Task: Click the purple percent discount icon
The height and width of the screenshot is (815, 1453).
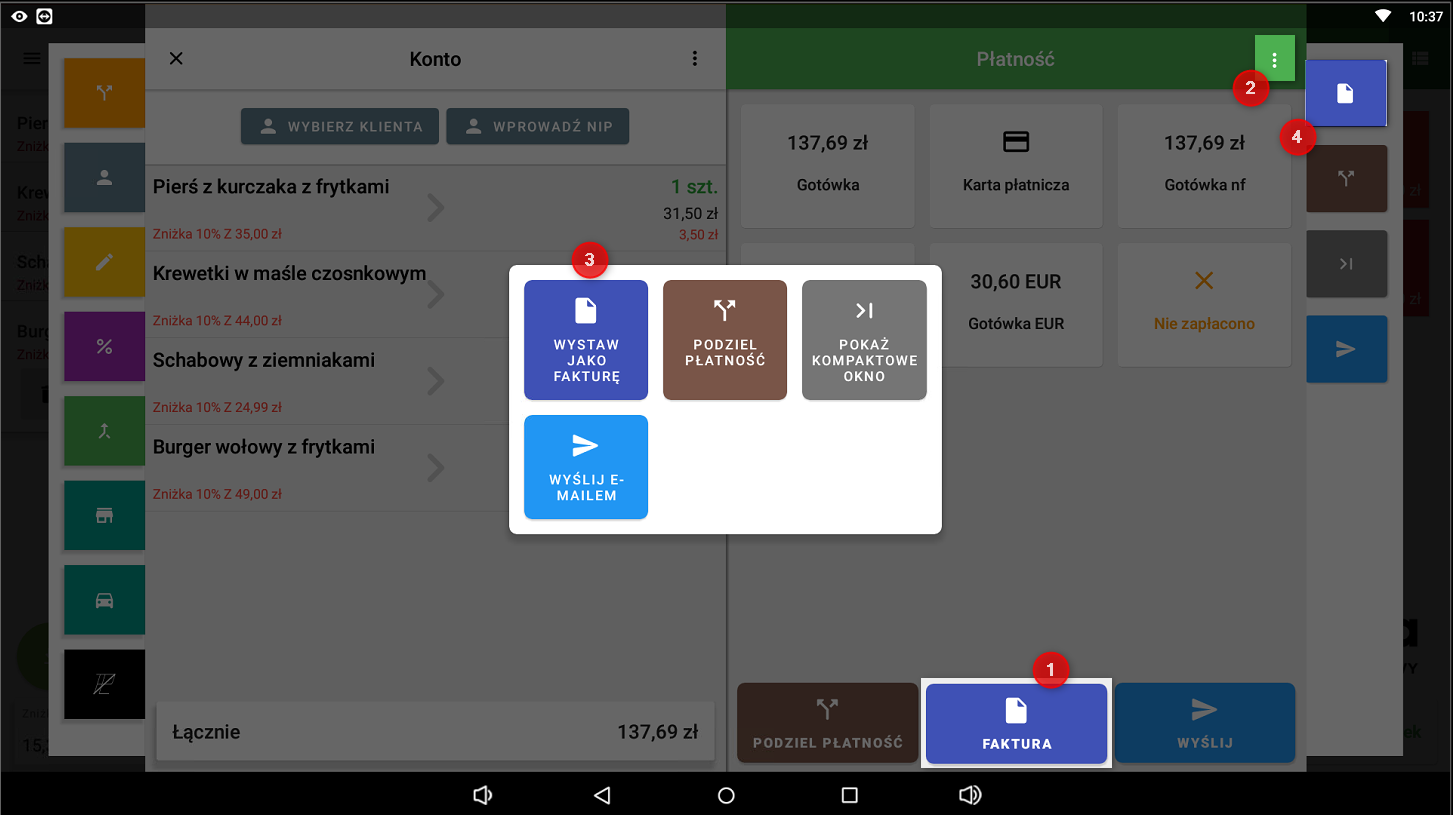Action: pos(104,347)
